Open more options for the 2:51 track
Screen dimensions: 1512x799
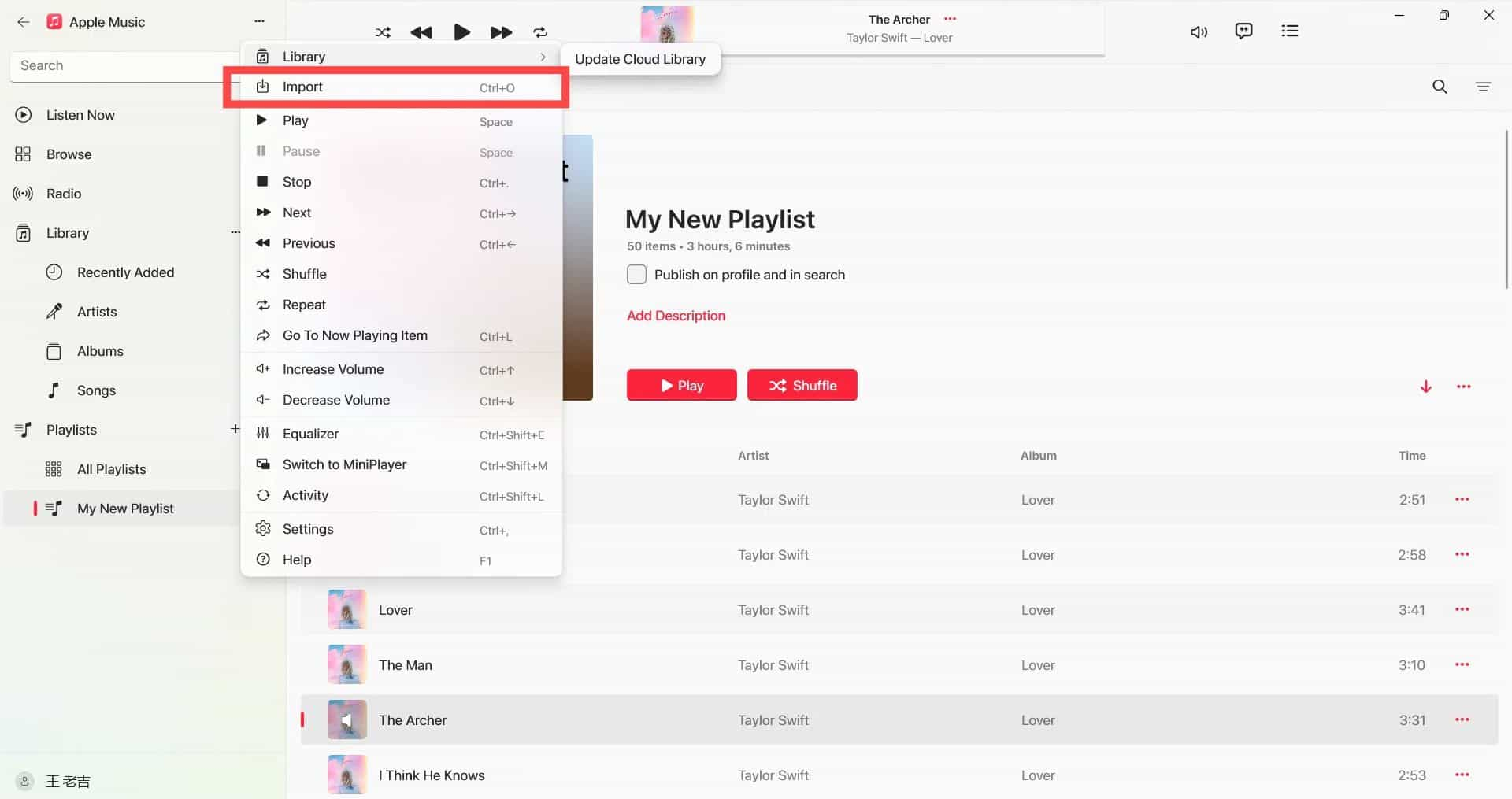(1462, 499)
